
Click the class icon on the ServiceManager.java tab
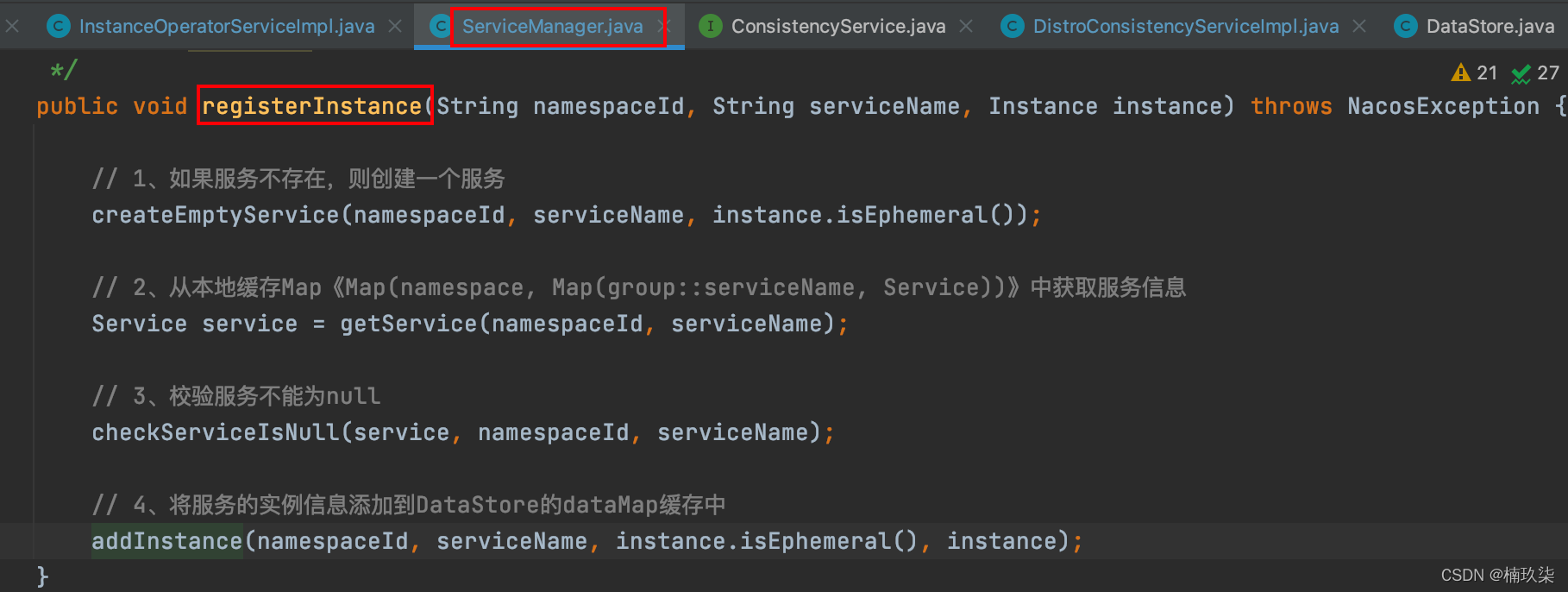point(440,26)
